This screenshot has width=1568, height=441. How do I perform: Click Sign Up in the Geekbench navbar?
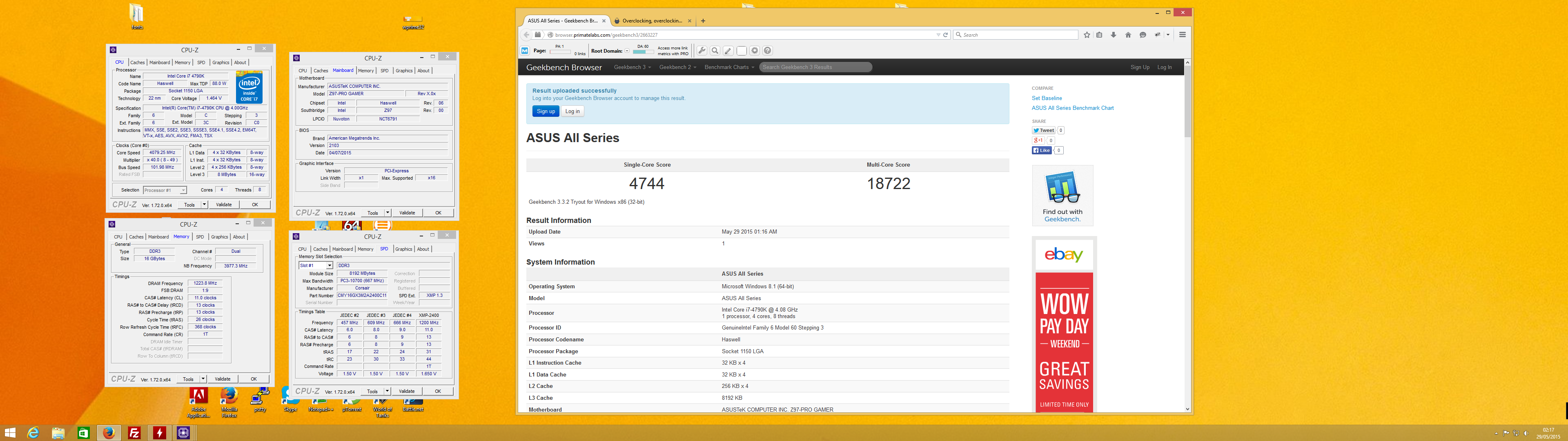coord(1140,67)
